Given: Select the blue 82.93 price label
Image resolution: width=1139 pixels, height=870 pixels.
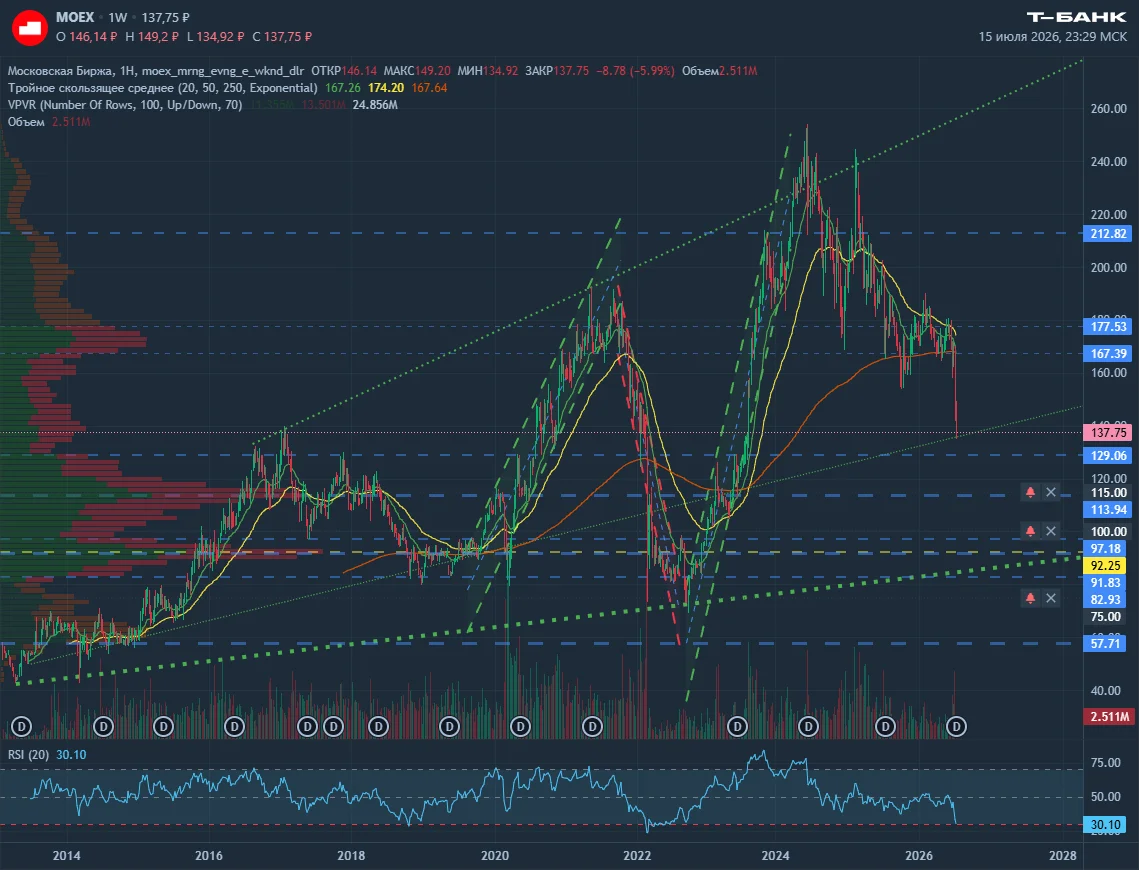Looking at the screenshot, I should 1106,599.
